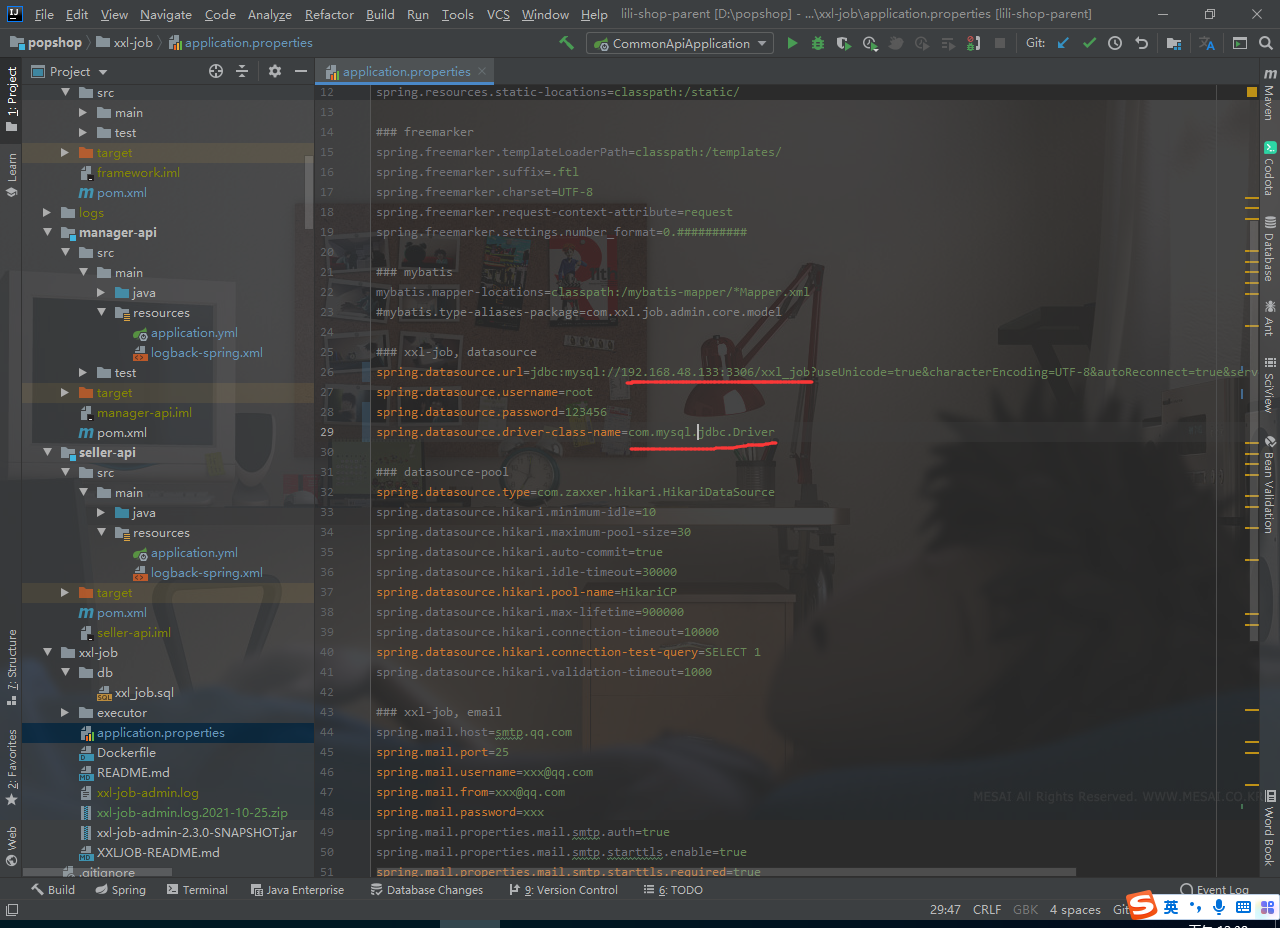The width and height of the screenshot is (1280, 928).
Task: Expand the executor folder under xxl-job
Action: point(64,712)
